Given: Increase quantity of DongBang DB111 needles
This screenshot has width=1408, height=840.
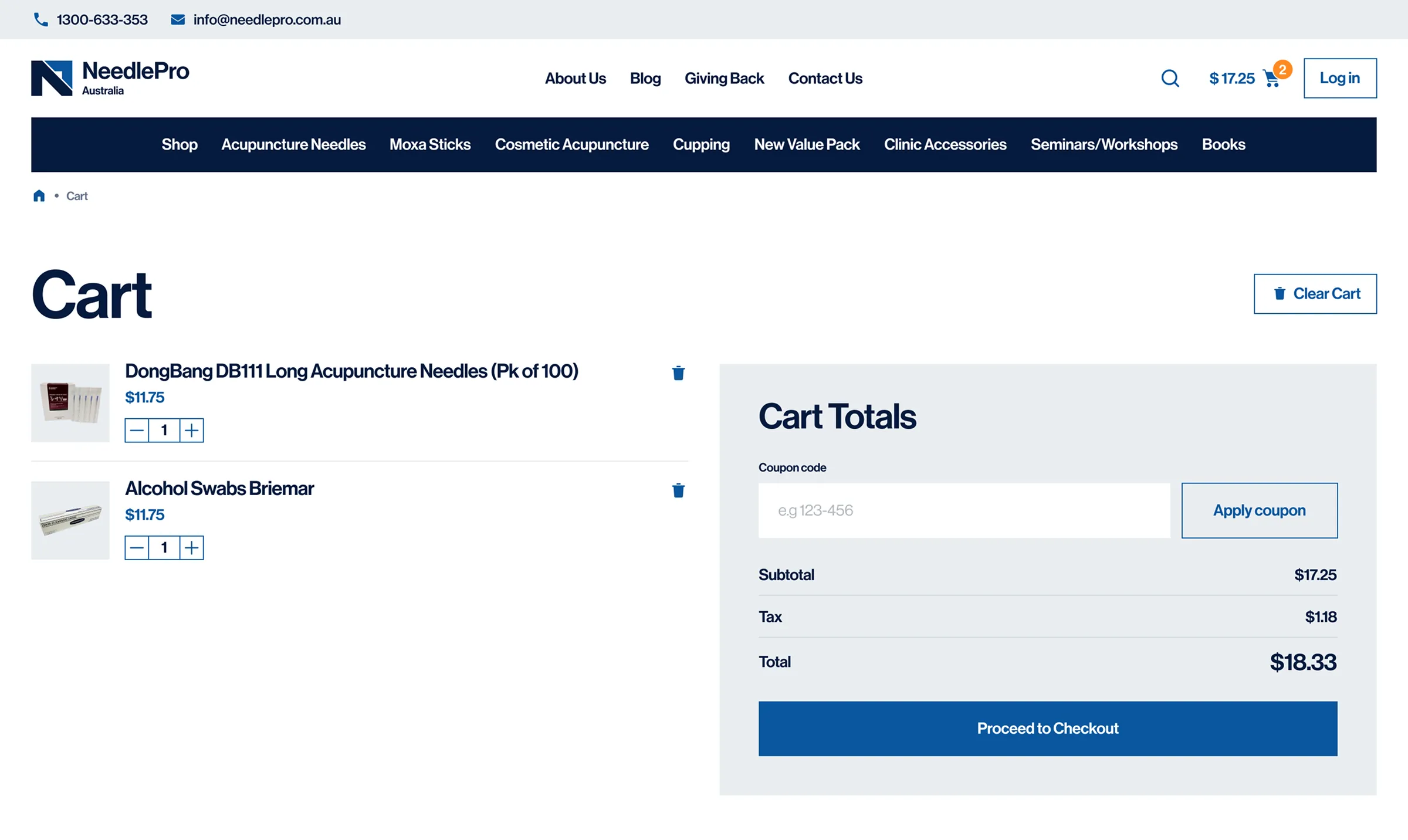Looking at the screenshot, I should tap(192, 431).
